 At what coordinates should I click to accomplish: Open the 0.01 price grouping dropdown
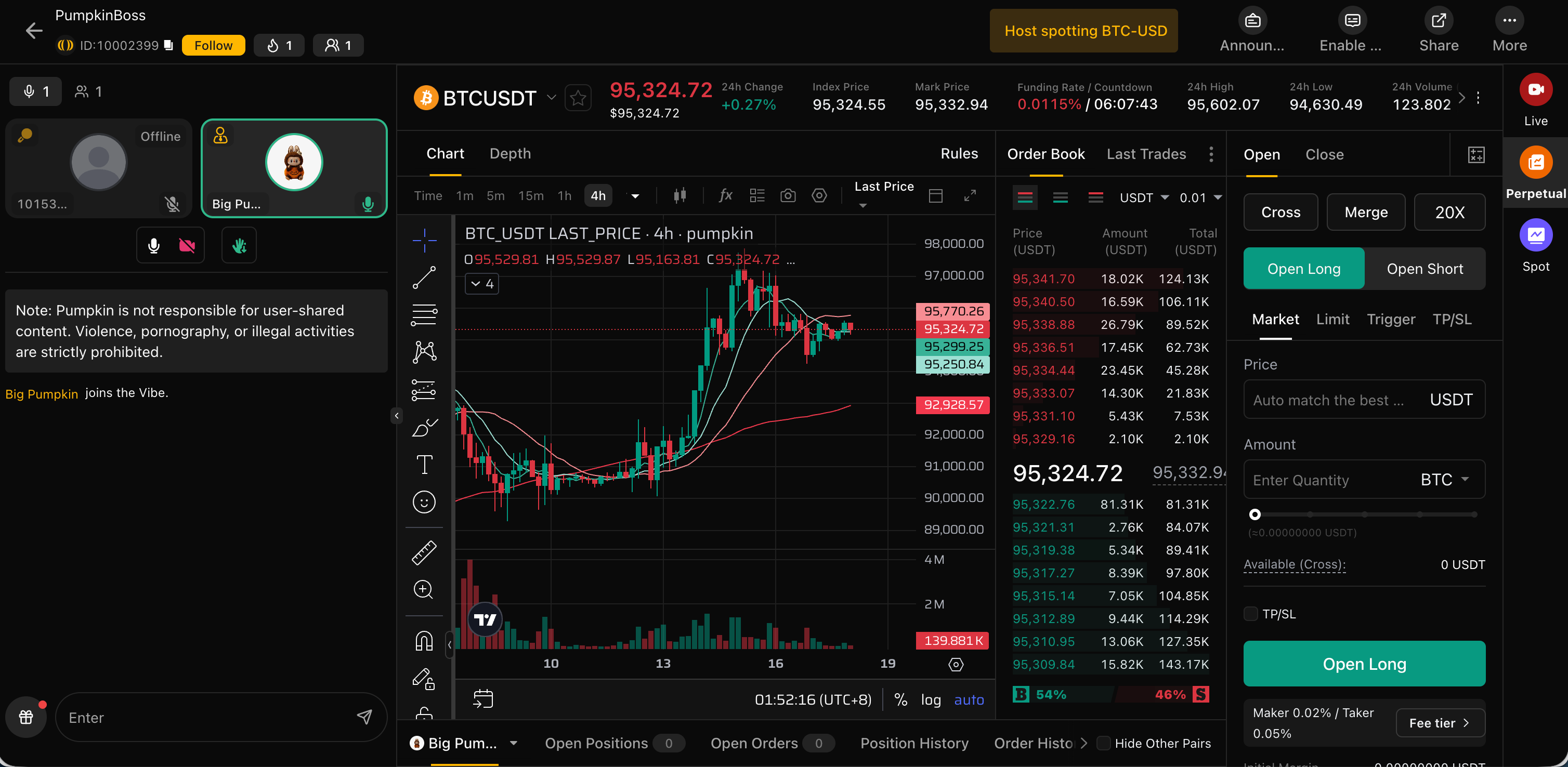(x=1200, y=197)
